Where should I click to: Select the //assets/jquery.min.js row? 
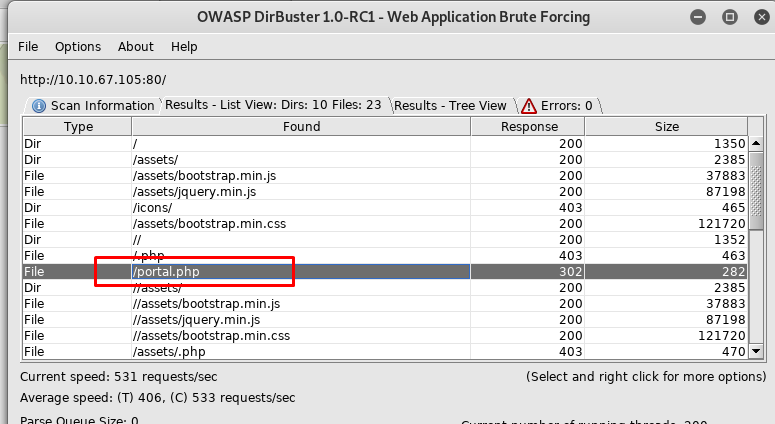tap(386, 319)
